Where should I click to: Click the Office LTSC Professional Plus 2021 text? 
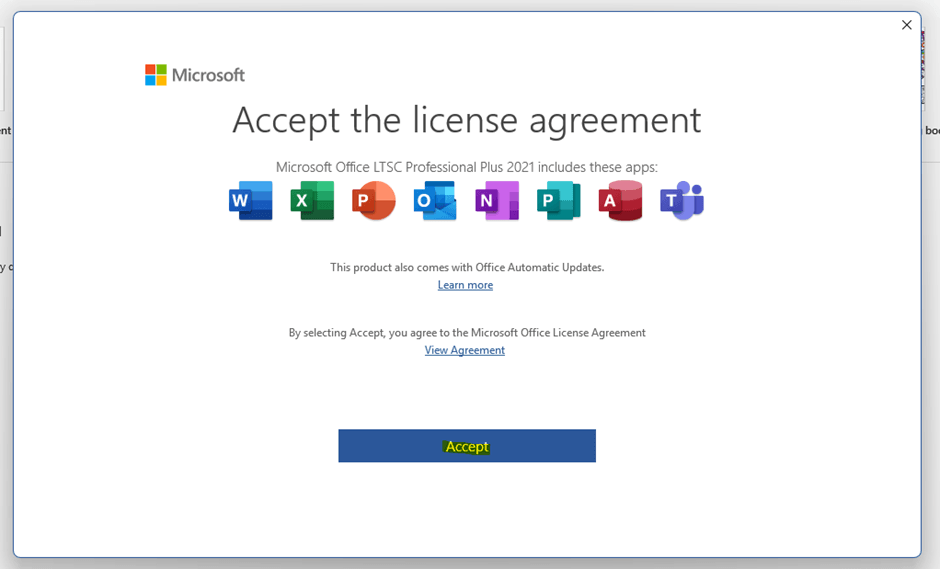click(466, 167)
